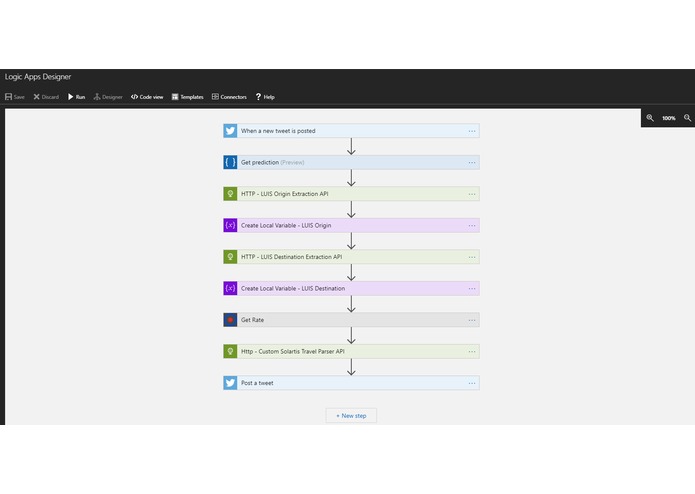
Task: Click the green HTTP icon for LUIS Origin Extraction
Action: click(x=230, y=194)
